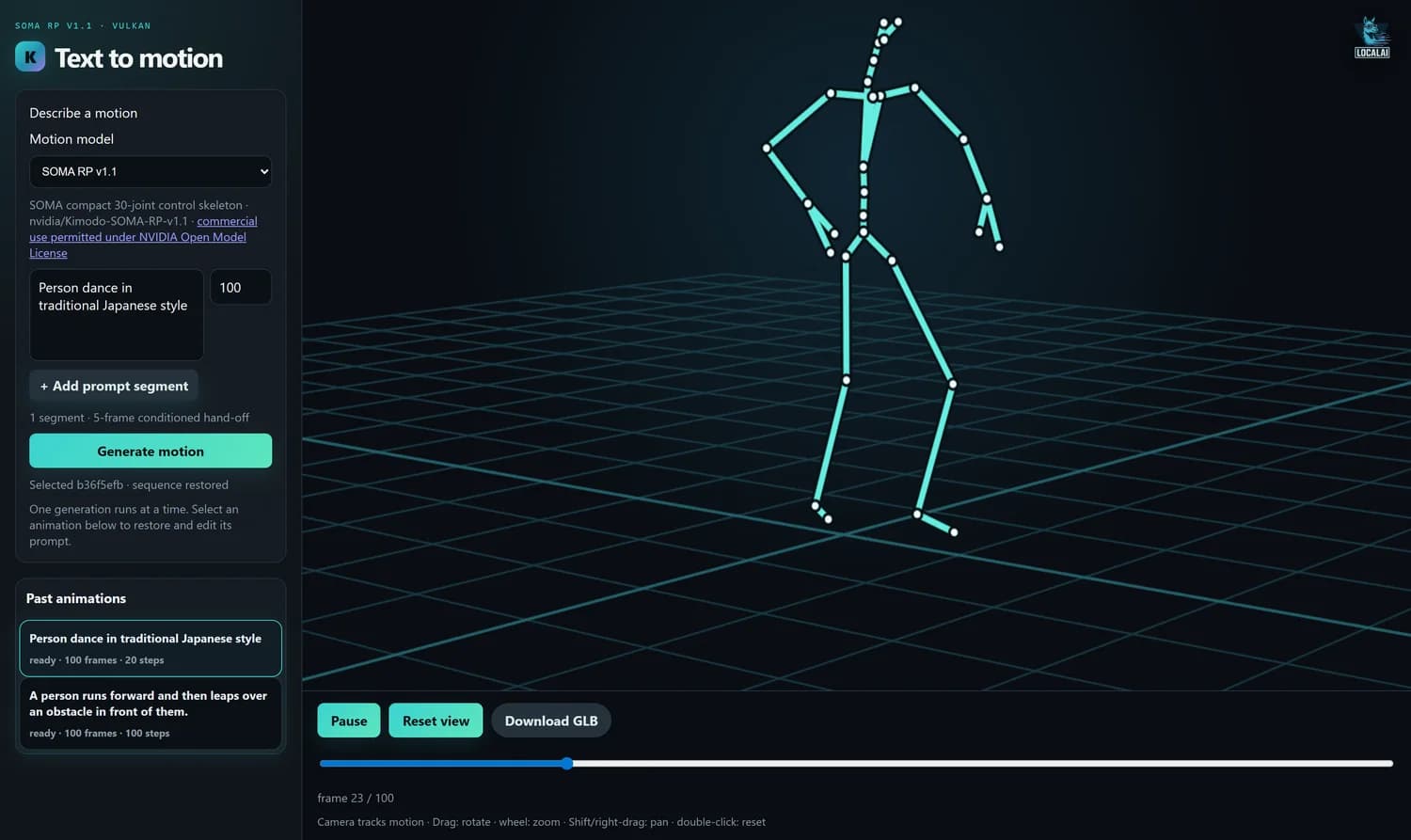This screenshot has height=840, width=1411.
Task: Click the 'Selected b36f5efb · sequence restored' status
Action: tap(129, 484)
